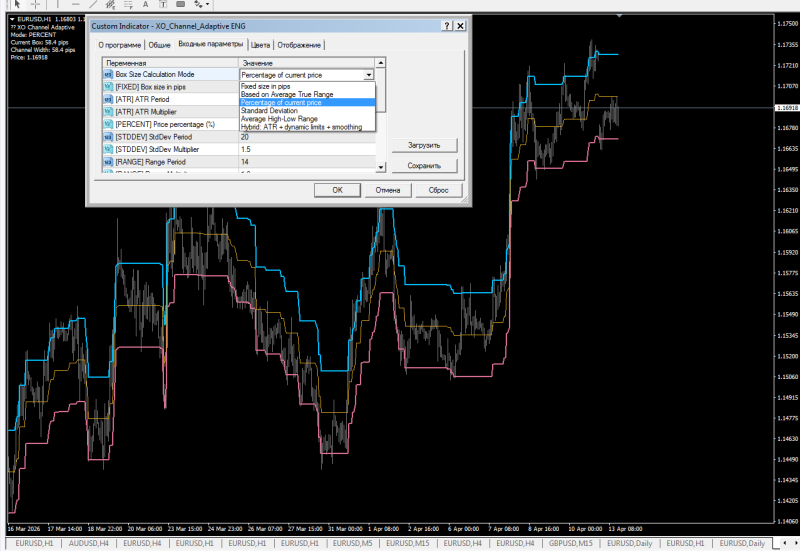This screenshot has width=800, height=551.
Task: Open the 'Цвета' tab
Action: [260, 45]
